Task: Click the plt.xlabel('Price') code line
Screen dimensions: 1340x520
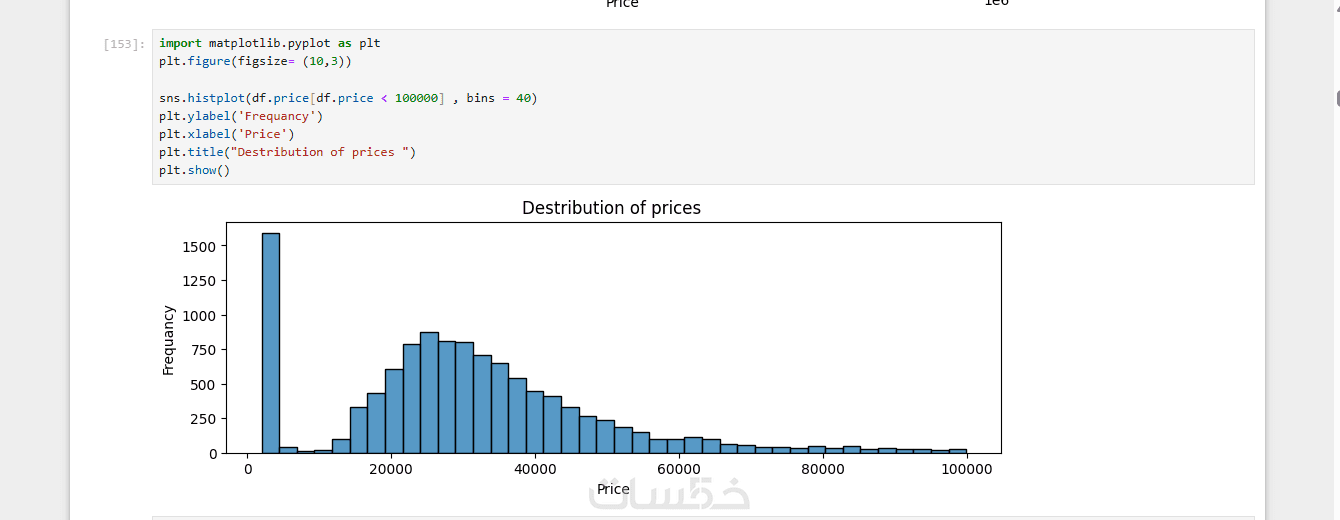Action: point(226,134)
